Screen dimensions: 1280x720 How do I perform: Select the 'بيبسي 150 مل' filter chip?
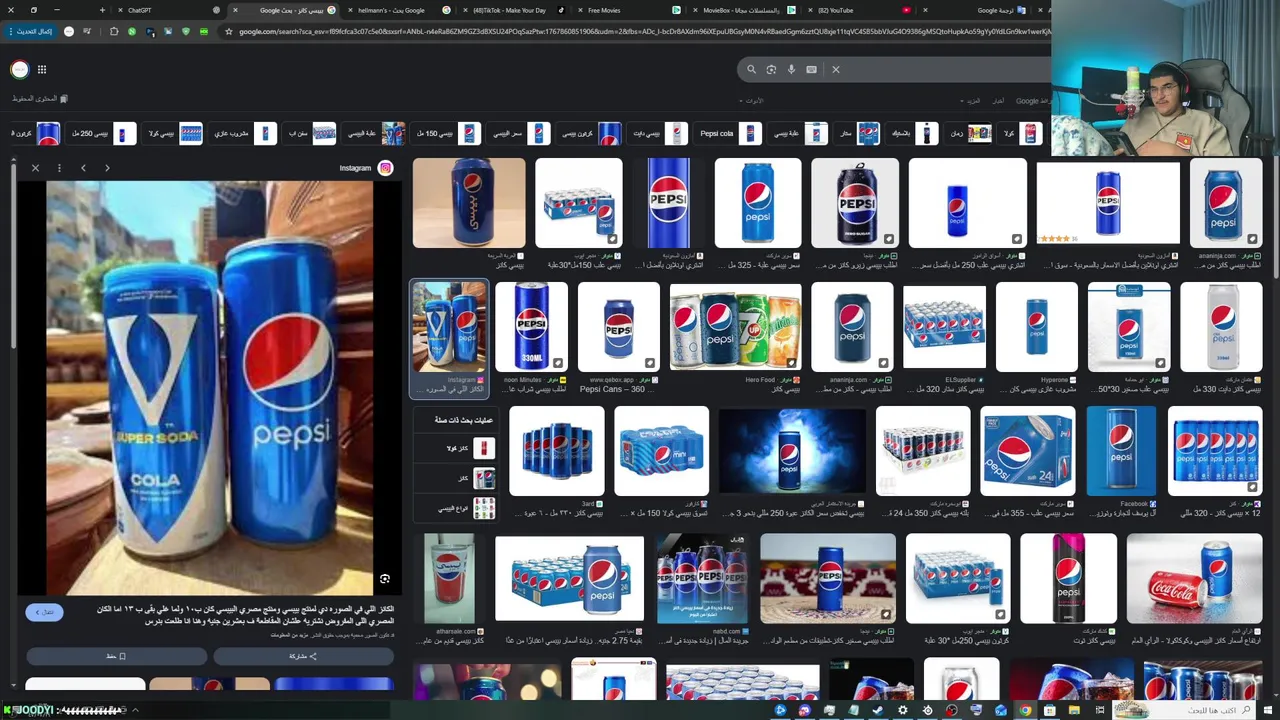448,133
